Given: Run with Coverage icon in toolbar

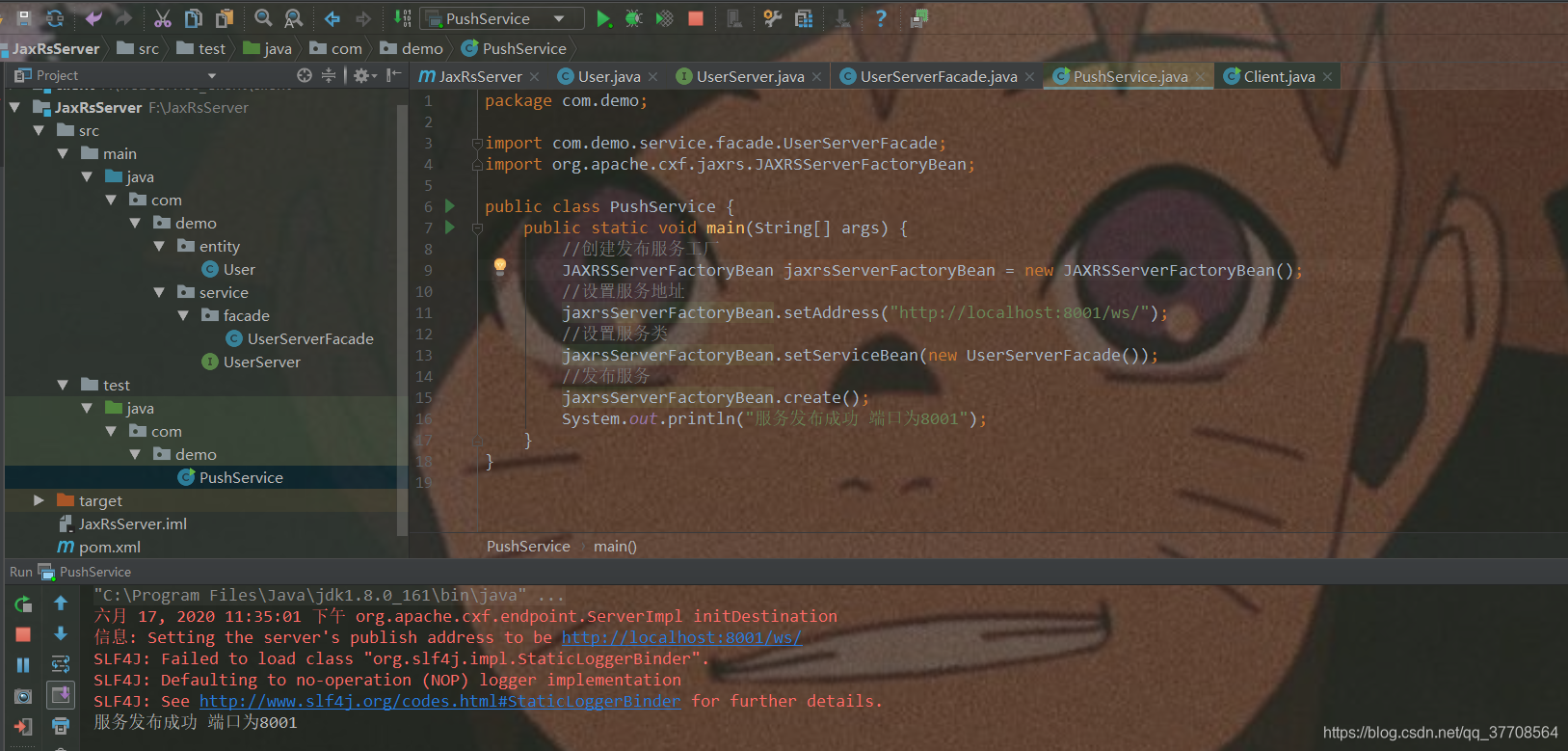Looking at the screenshot, I should coord(665,18).
